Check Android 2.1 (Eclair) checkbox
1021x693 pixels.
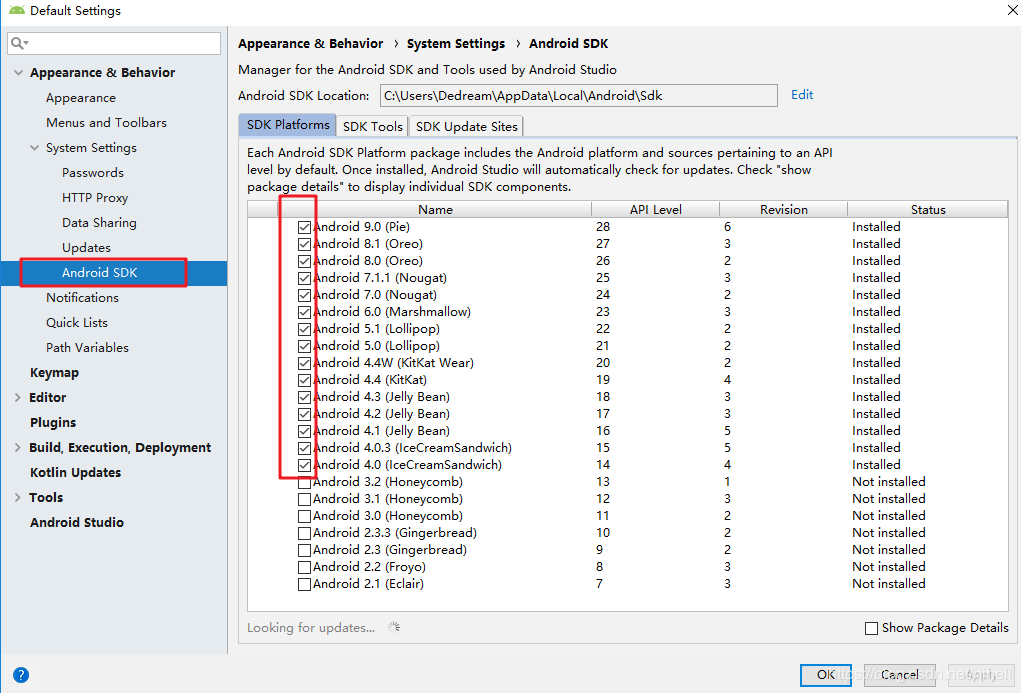click(304, 584)
